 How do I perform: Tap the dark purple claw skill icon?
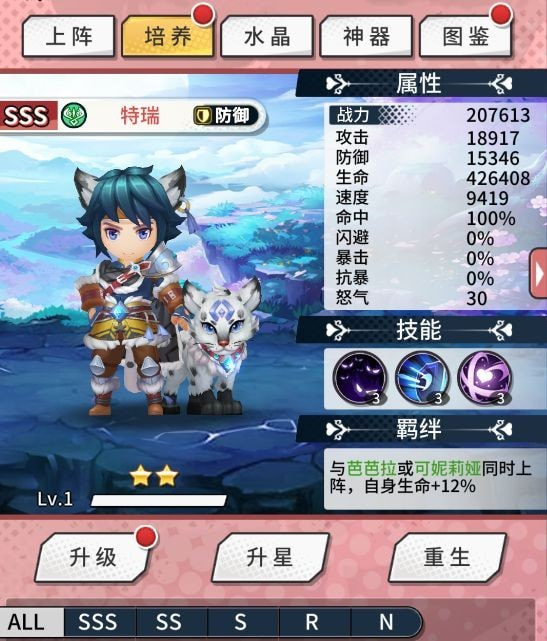360,378
